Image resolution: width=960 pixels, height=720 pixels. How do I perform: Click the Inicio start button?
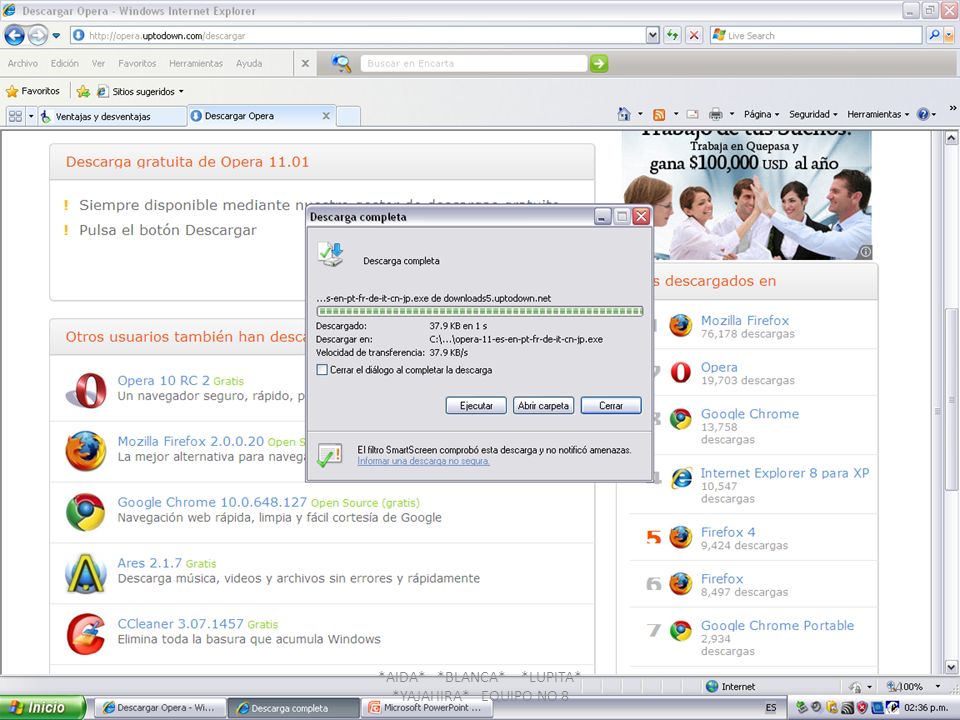pos(42,708)
